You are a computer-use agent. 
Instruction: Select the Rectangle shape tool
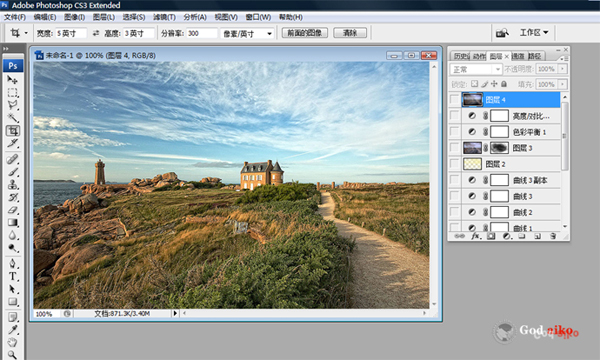pos(13,301)
